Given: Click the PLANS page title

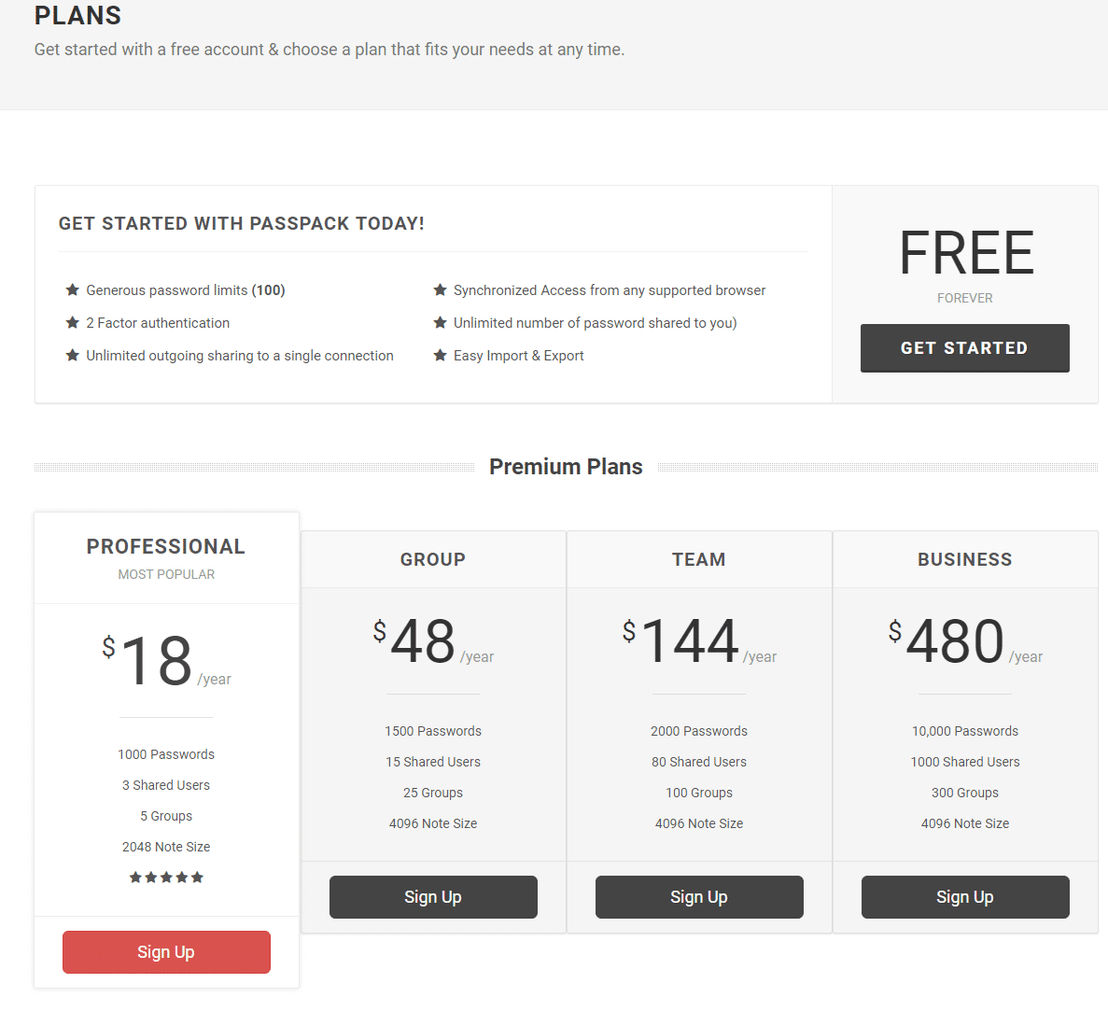Looking at the screenshot, I should 78,16.
